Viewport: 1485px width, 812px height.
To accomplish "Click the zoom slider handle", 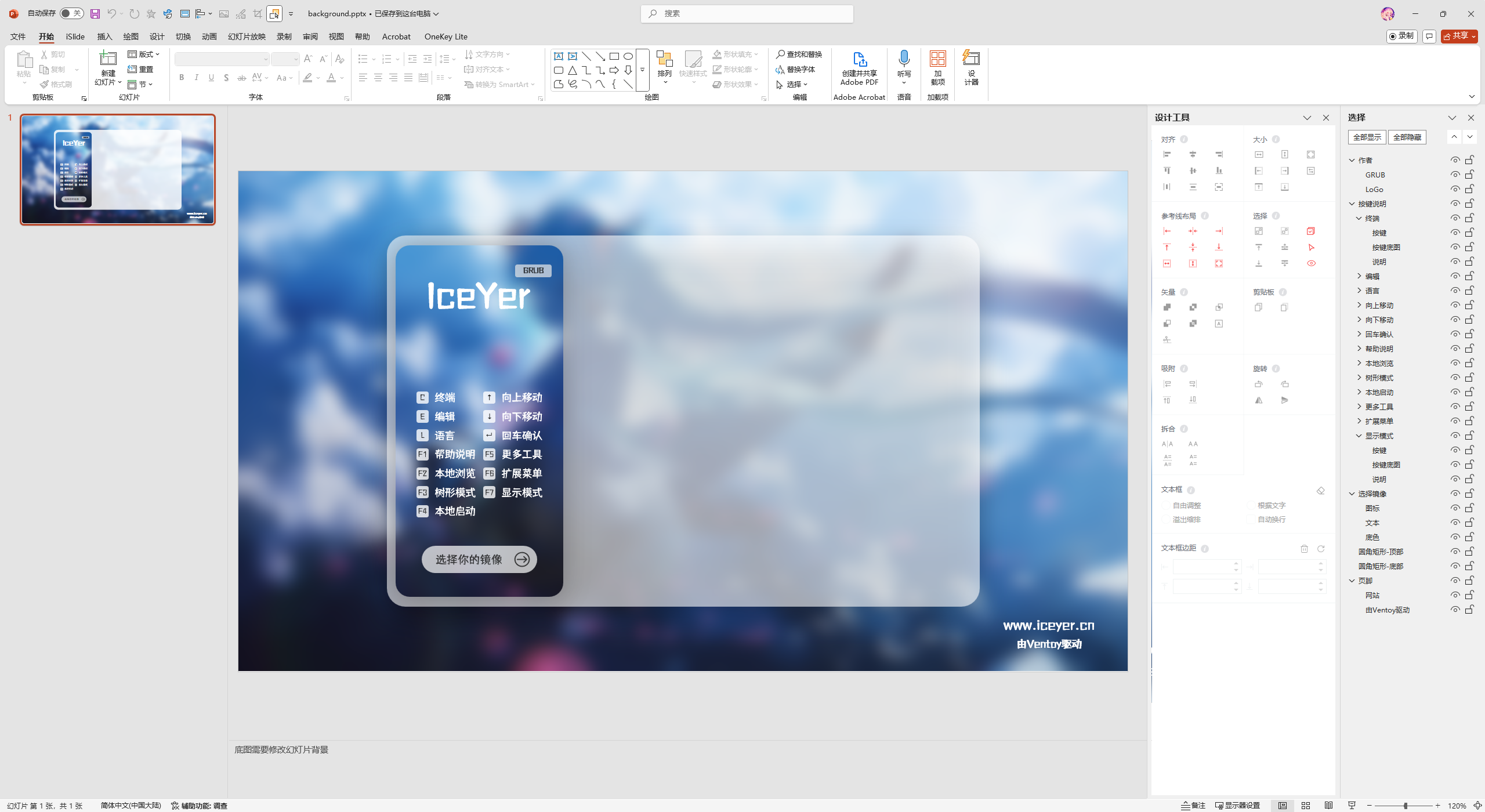I will (1405, 806).
